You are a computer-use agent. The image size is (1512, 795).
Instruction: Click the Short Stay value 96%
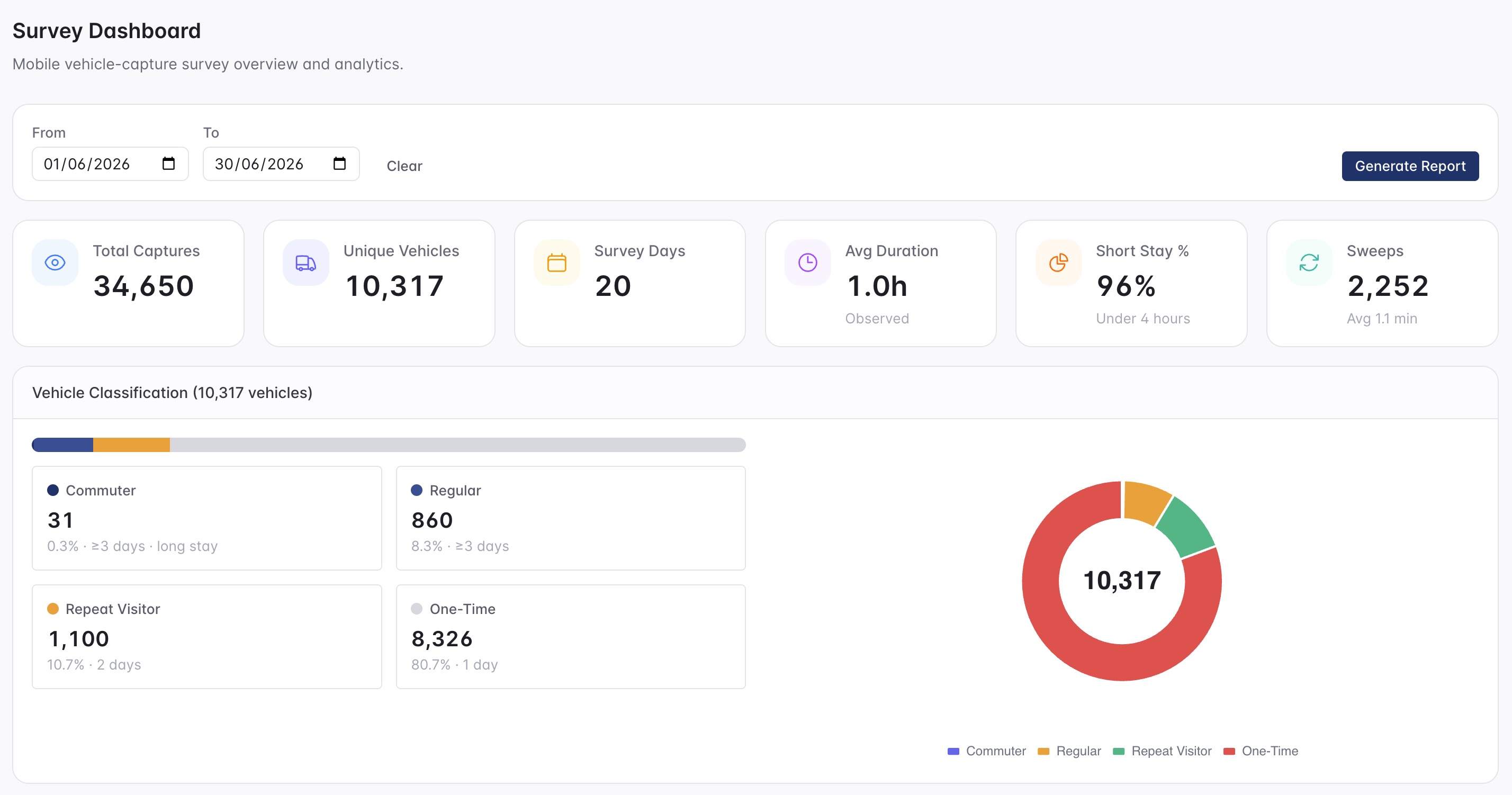point(1126,286)
